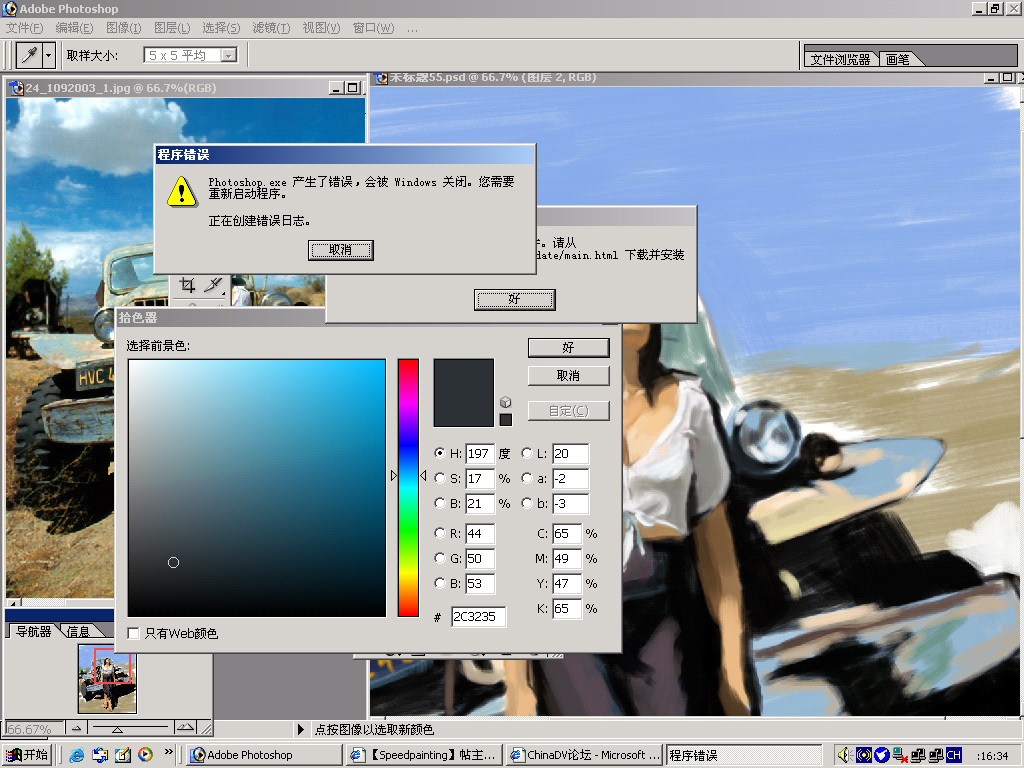Select the Crop tool in the toolbox

[x=187, y=285]
